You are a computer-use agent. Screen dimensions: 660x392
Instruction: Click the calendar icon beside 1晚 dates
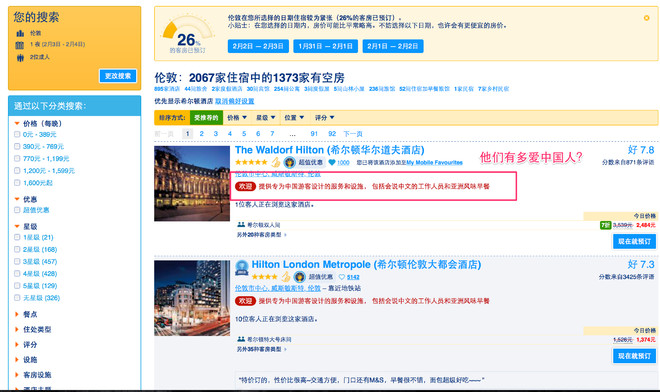coord(20,45)
